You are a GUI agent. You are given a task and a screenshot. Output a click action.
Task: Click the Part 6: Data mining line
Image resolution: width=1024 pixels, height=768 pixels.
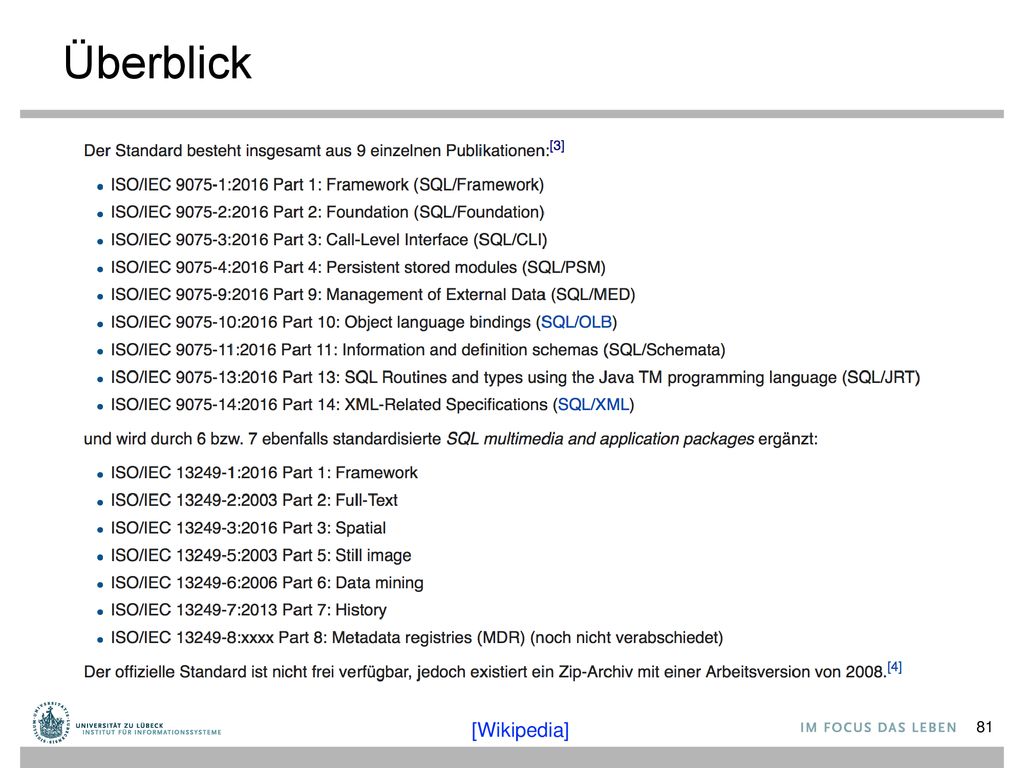tap(266, 583)
